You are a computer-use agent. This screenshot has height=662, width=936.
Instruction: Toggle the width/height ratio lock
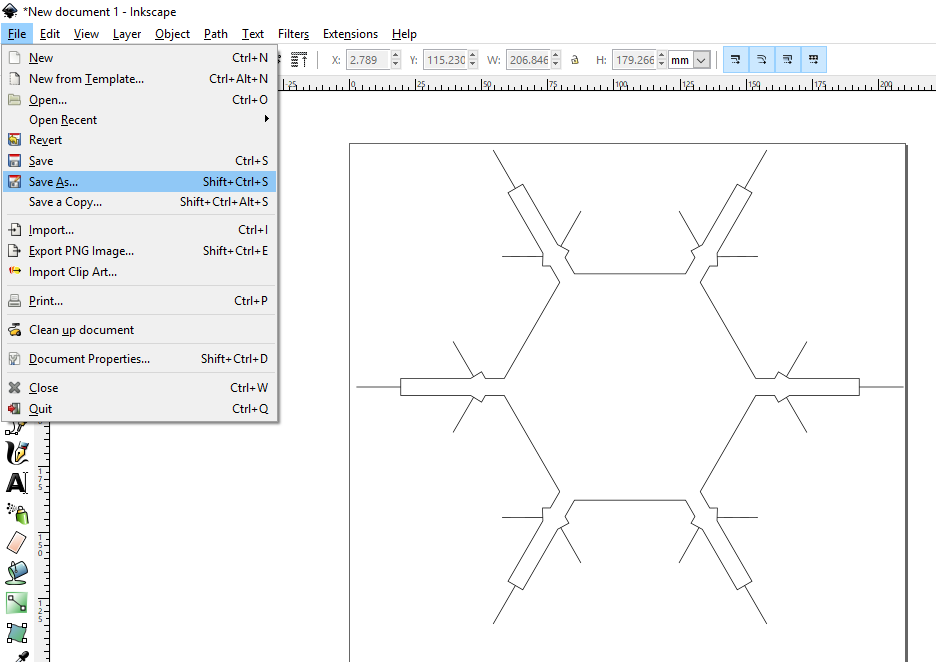pos(573,59)
